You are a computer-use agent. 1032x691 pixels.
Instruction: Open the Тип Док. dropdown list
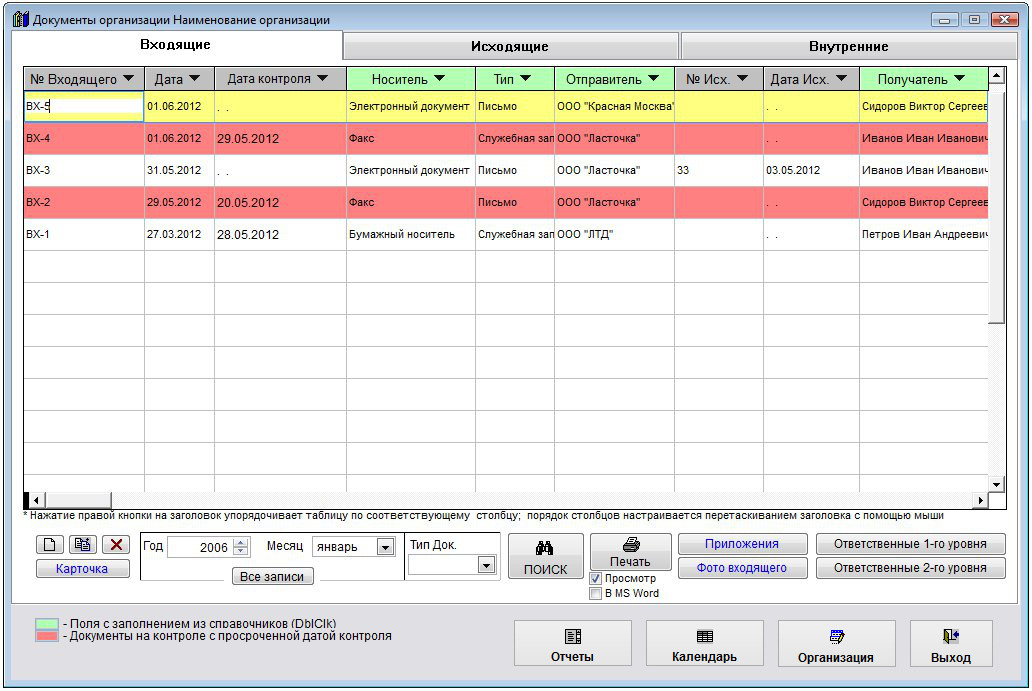point(486,565)
